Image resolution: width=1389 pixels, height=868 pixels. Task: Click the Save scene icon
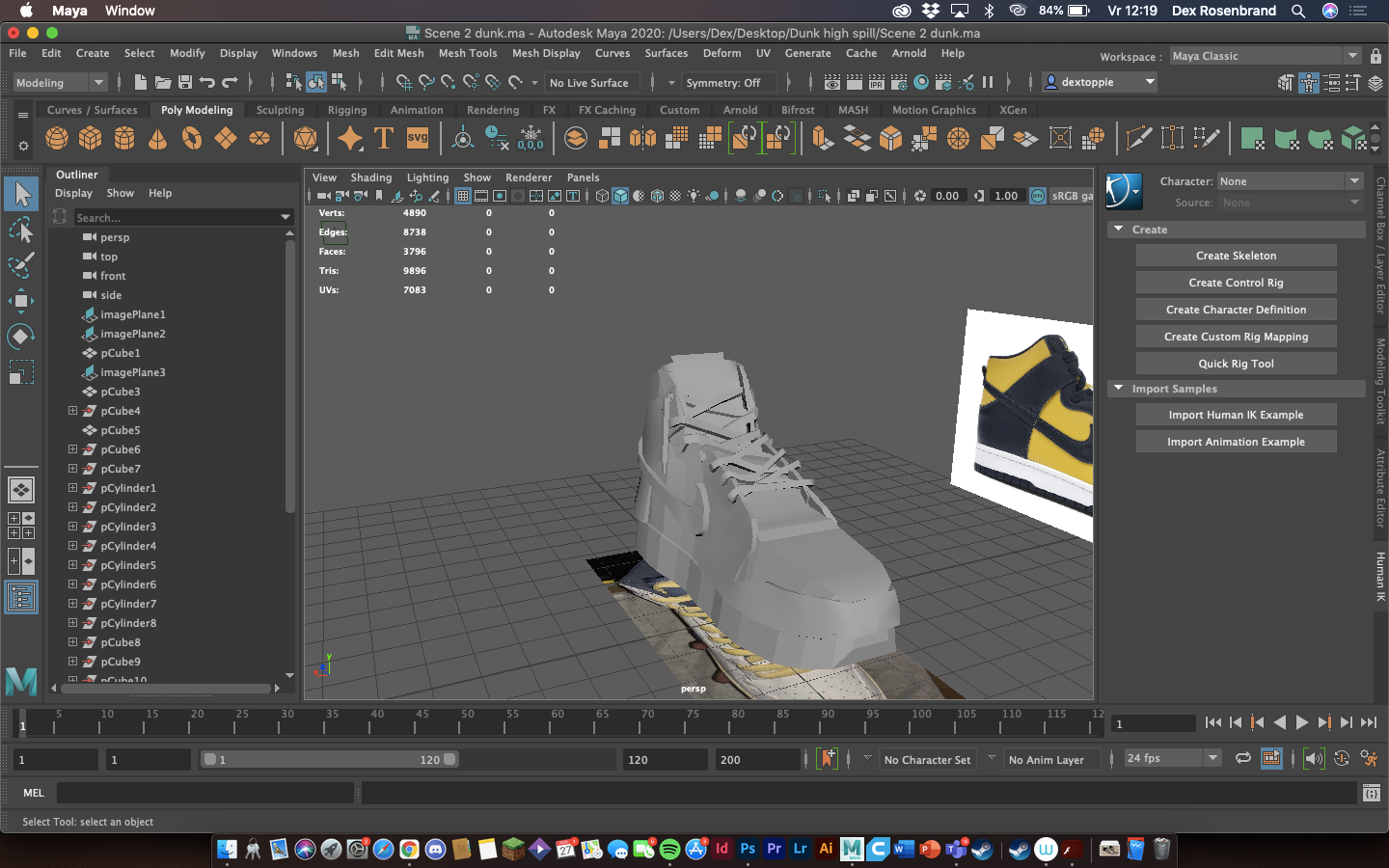[x=185, y=83]
